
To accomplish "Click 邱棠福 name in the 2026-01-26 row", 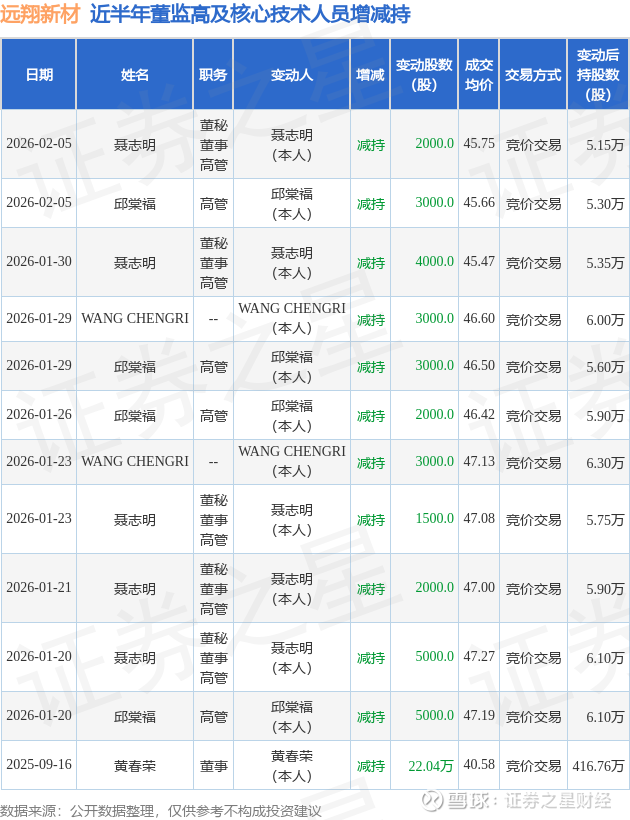I will 135,416.
